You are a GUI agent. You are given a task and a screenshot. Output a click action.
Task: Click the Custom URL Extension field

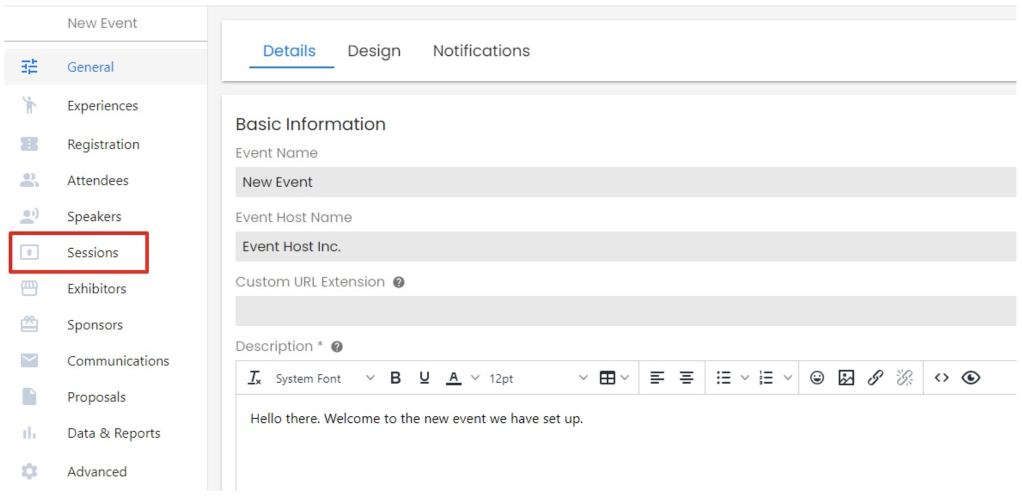[626, 311]
